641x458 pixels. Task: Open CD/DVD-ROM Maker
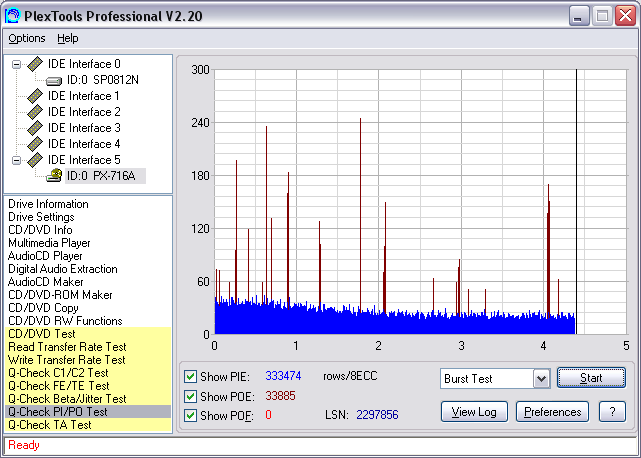(x=60, y=295)
